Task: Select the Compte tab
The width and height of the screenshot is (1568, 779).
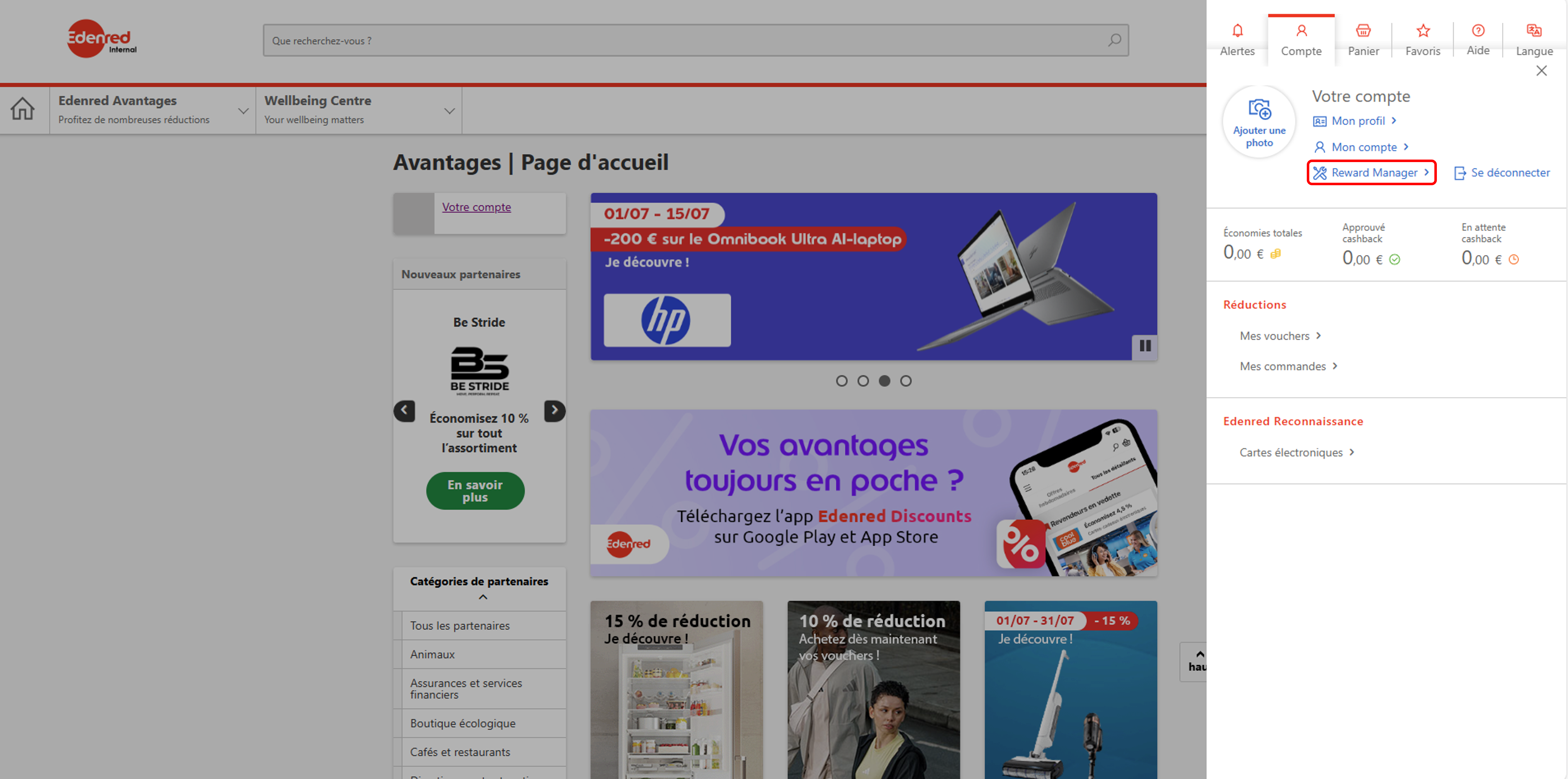Action: point(1301,40)
